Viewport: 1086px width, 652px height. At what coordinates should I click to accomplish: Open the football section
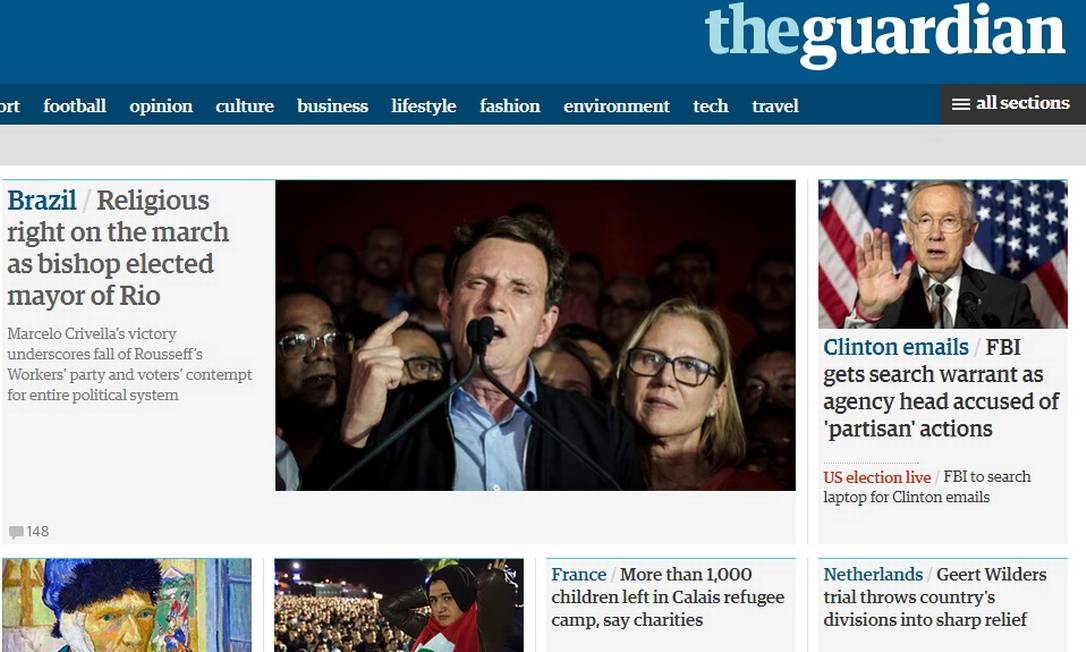[75, 106]
